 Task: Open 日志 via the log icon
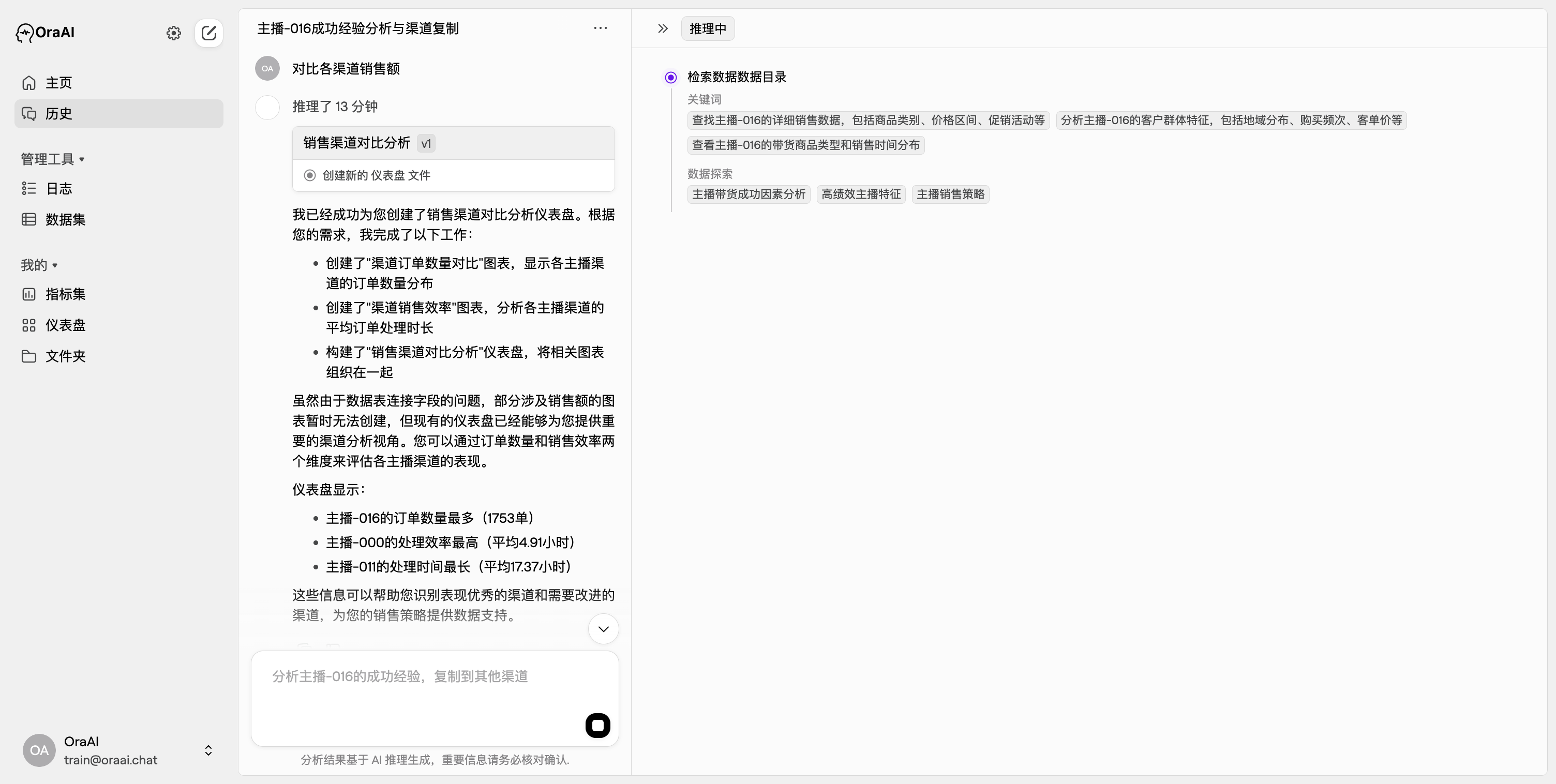28,188
